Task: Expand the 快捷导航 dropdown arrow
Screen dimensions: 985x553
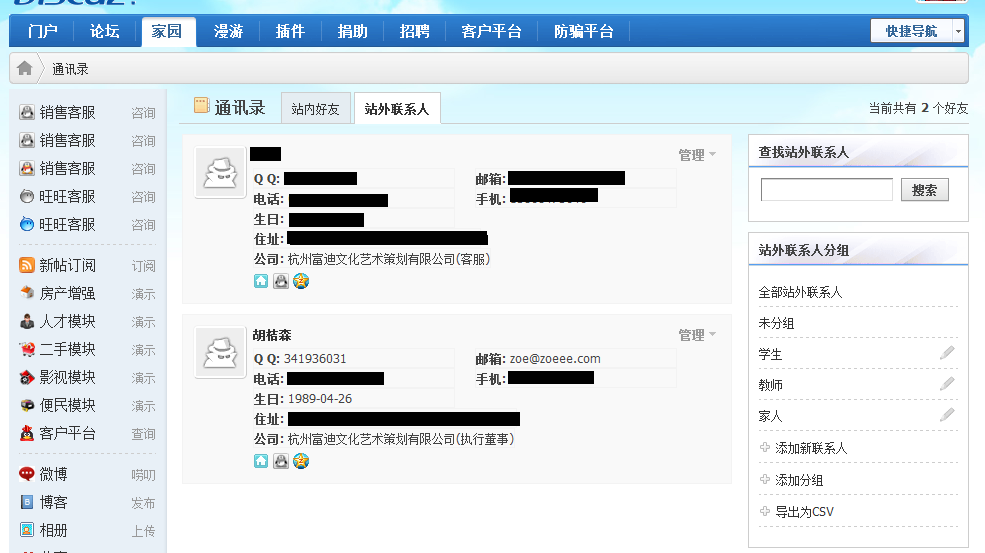Action: click(958, 30)
